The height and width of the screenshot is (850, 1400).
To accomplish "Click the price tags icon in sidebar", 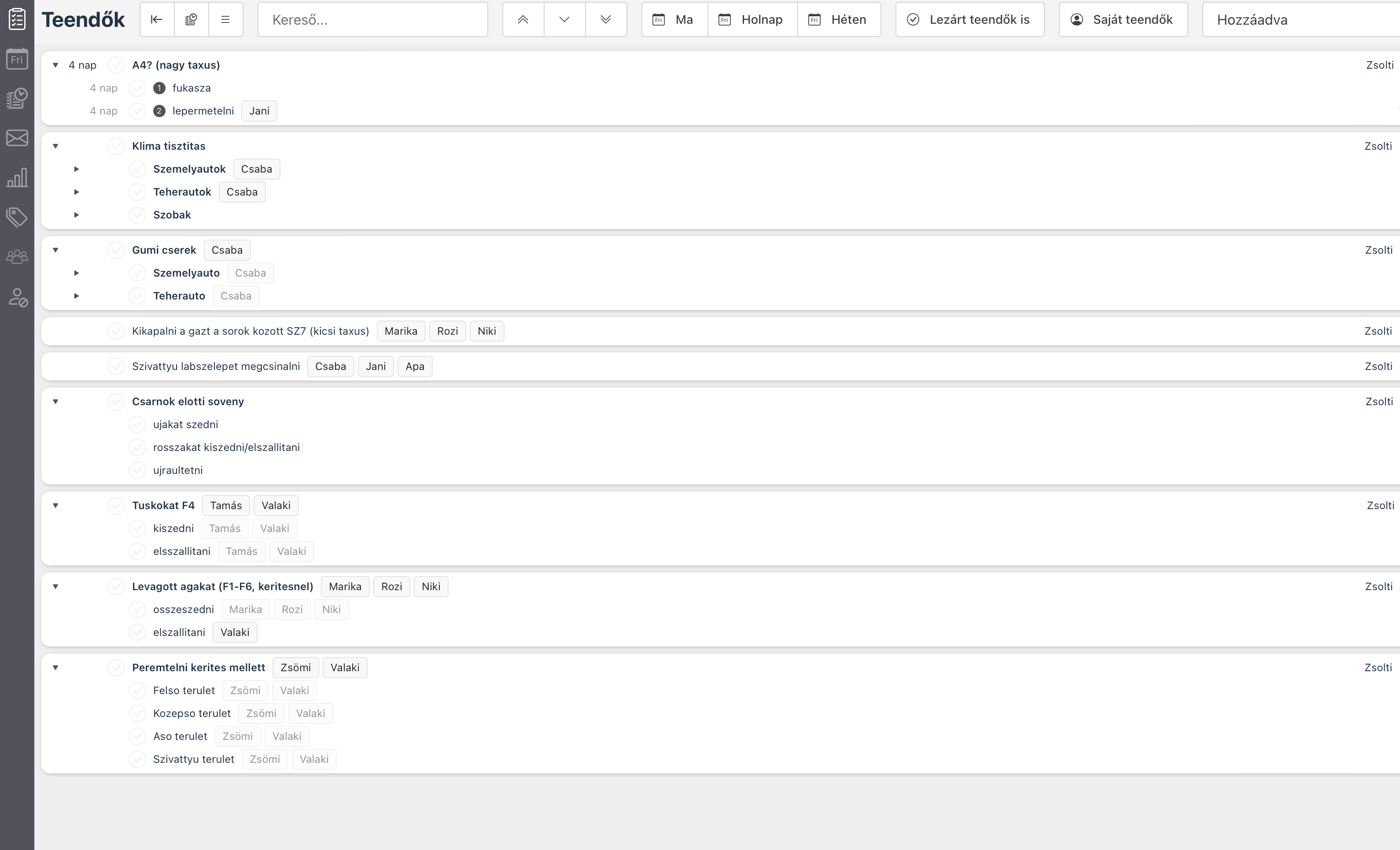I will click(x=17, y=217).
